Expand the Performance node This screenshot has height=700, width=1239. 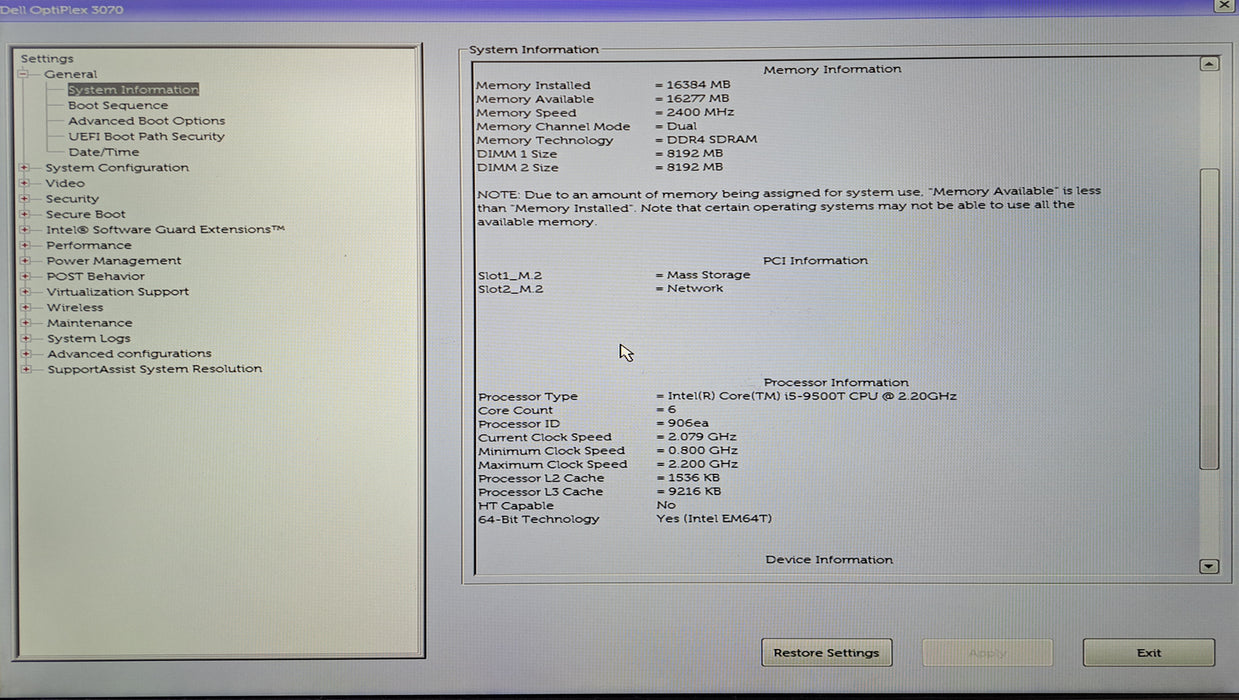pyautogui.click(x=24, y=245)
